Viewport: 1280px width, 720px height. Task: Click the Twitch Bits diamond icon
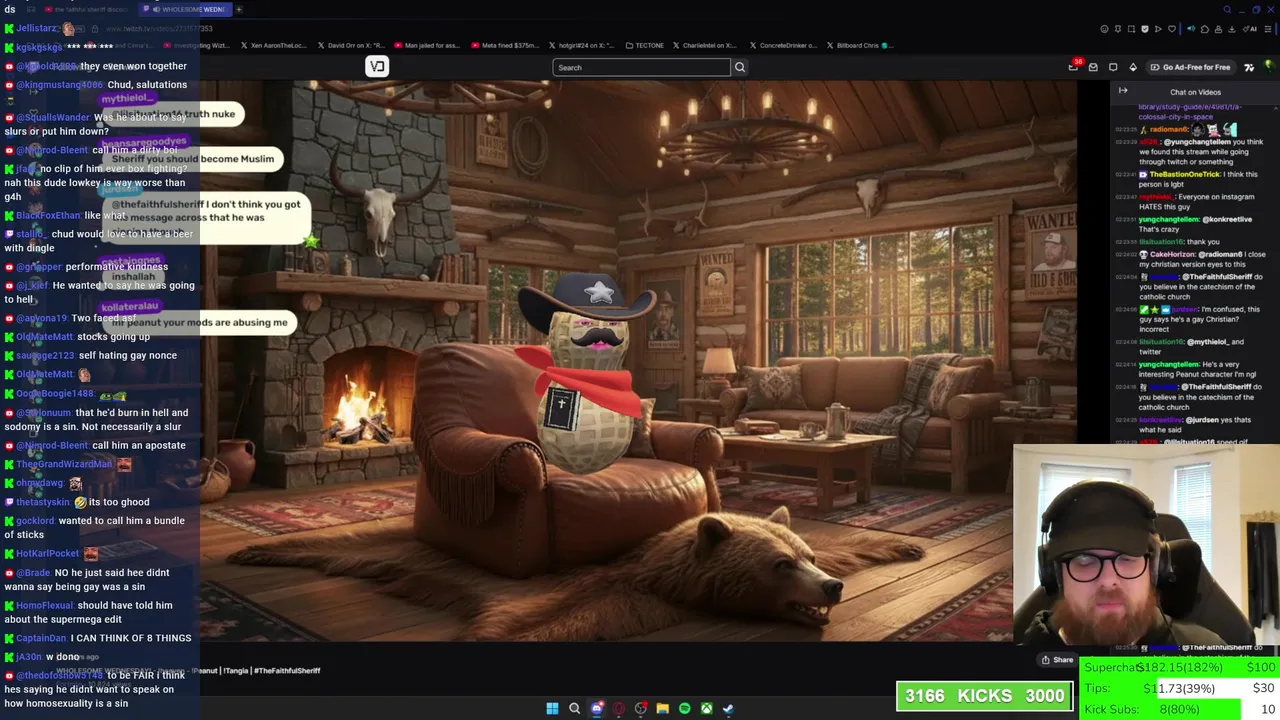point(1133,67)
